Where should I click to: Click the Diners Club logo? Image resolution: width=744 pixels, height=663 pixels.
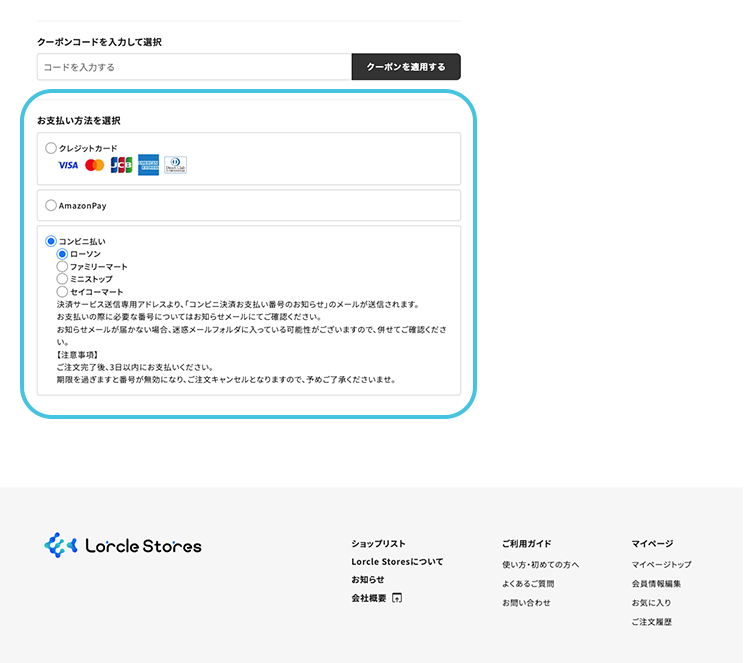point(175,165)
